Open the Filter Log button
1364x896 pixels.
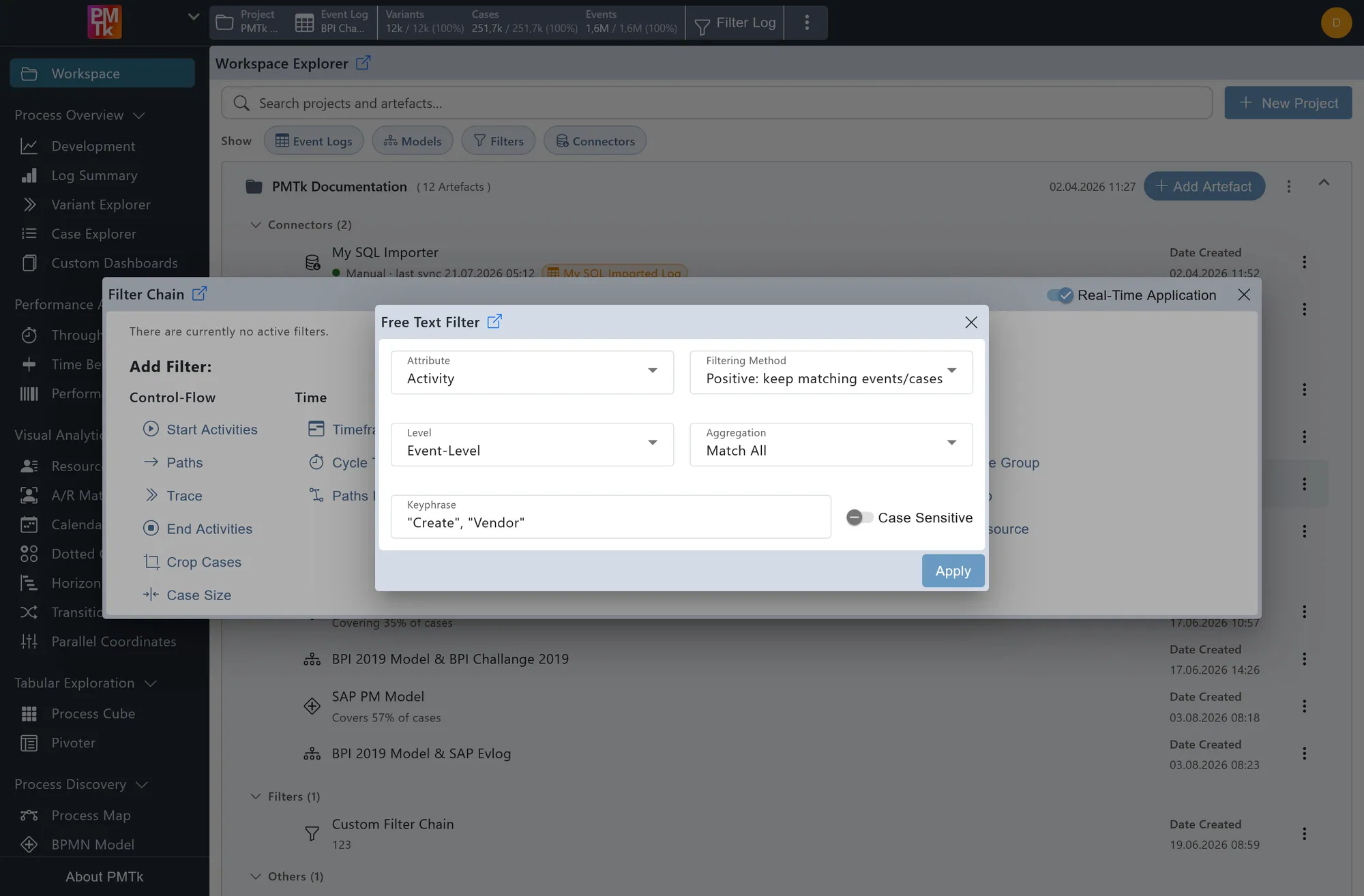pyautogui.click(x=735, y=23)
